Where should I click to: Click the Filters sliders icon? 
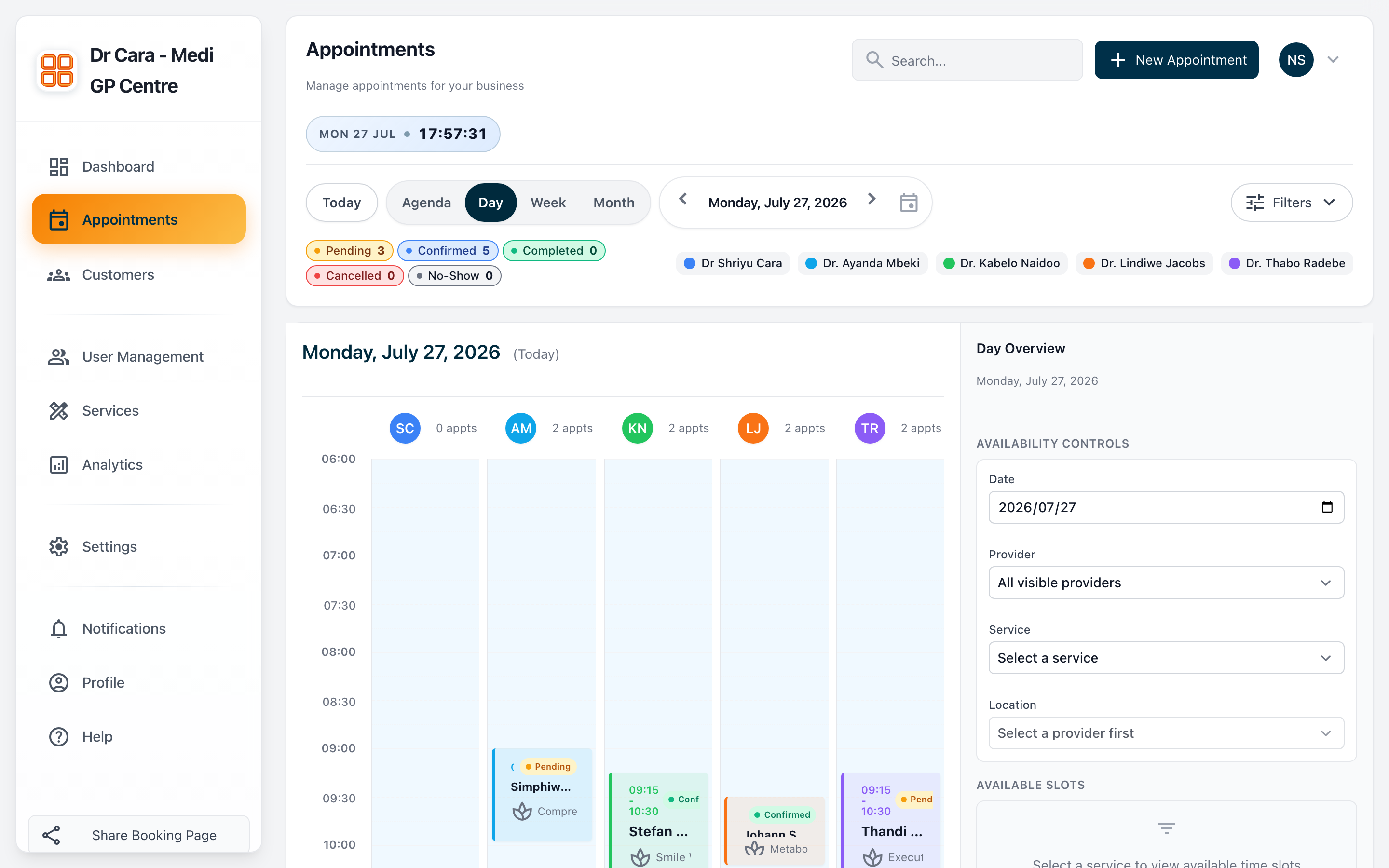pyautogui.click(x=1255, y=203)
